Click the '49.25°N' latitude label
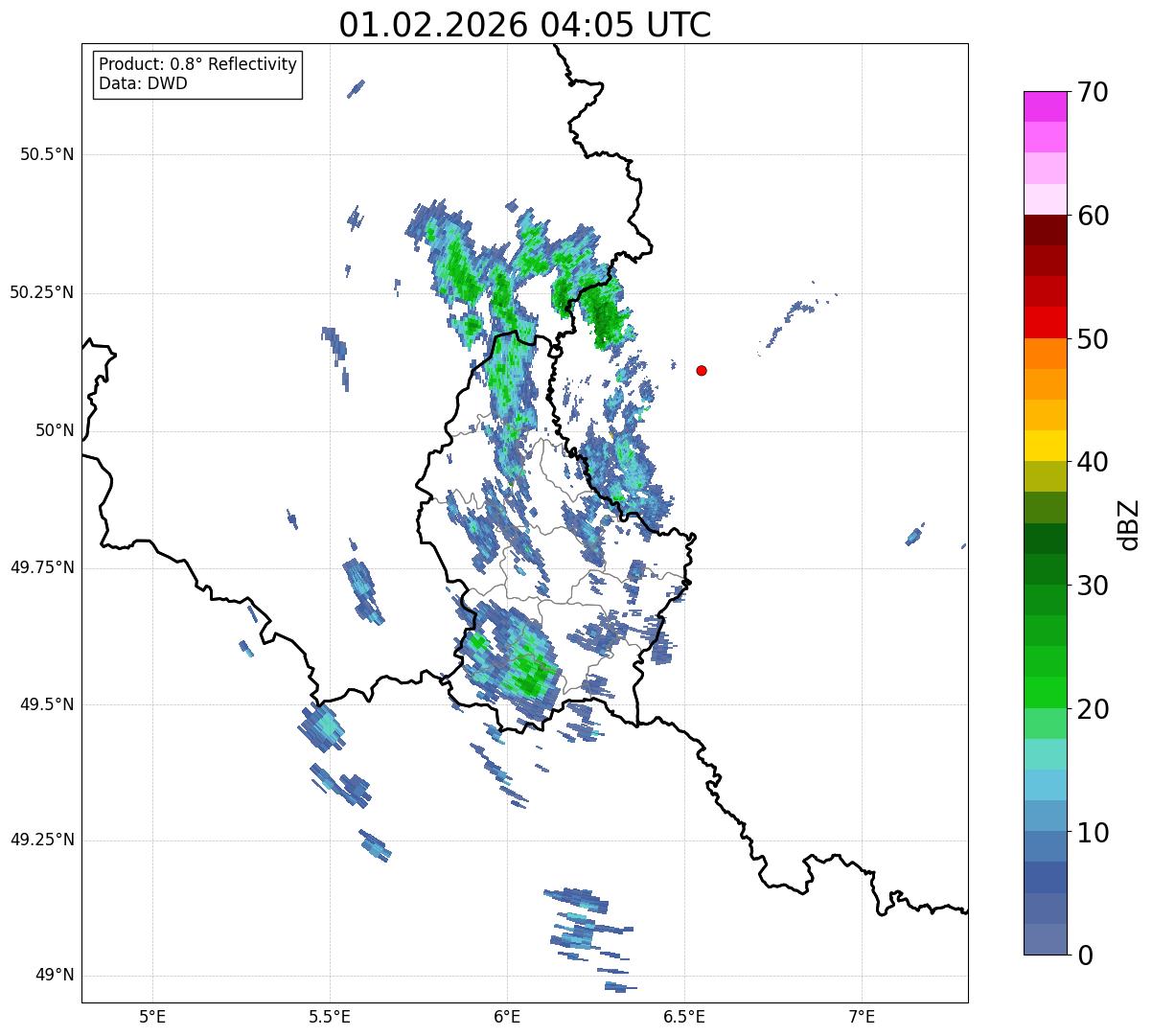Image resolution: width=1152 pixels, height=1036 pixels. coord(42,840)
